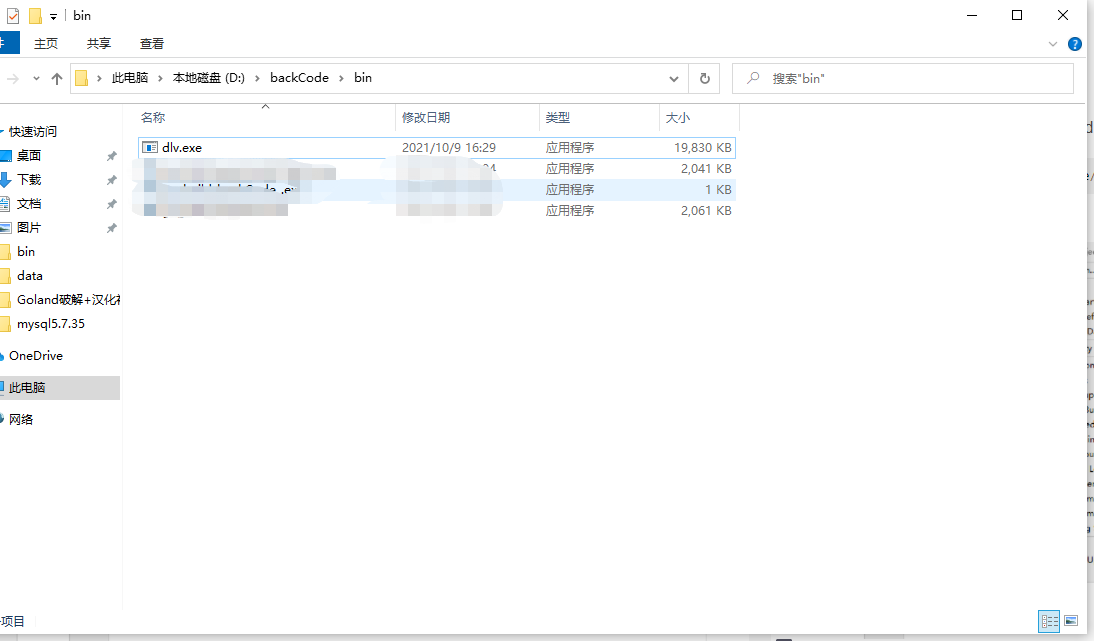1094x641 pixels.
Task: Click the pin icon next to 文档
Action: click(111, 204)
